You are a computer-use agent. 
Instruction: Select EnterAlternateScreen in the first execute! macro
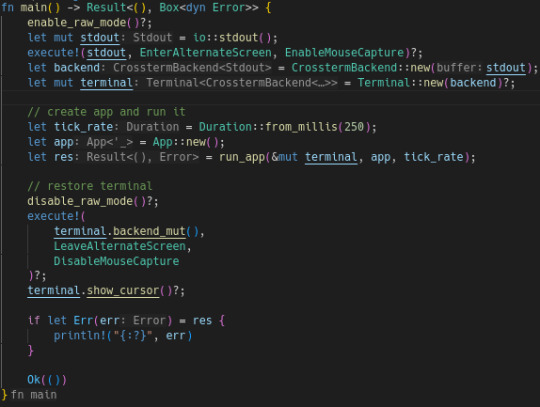point(206,53)
